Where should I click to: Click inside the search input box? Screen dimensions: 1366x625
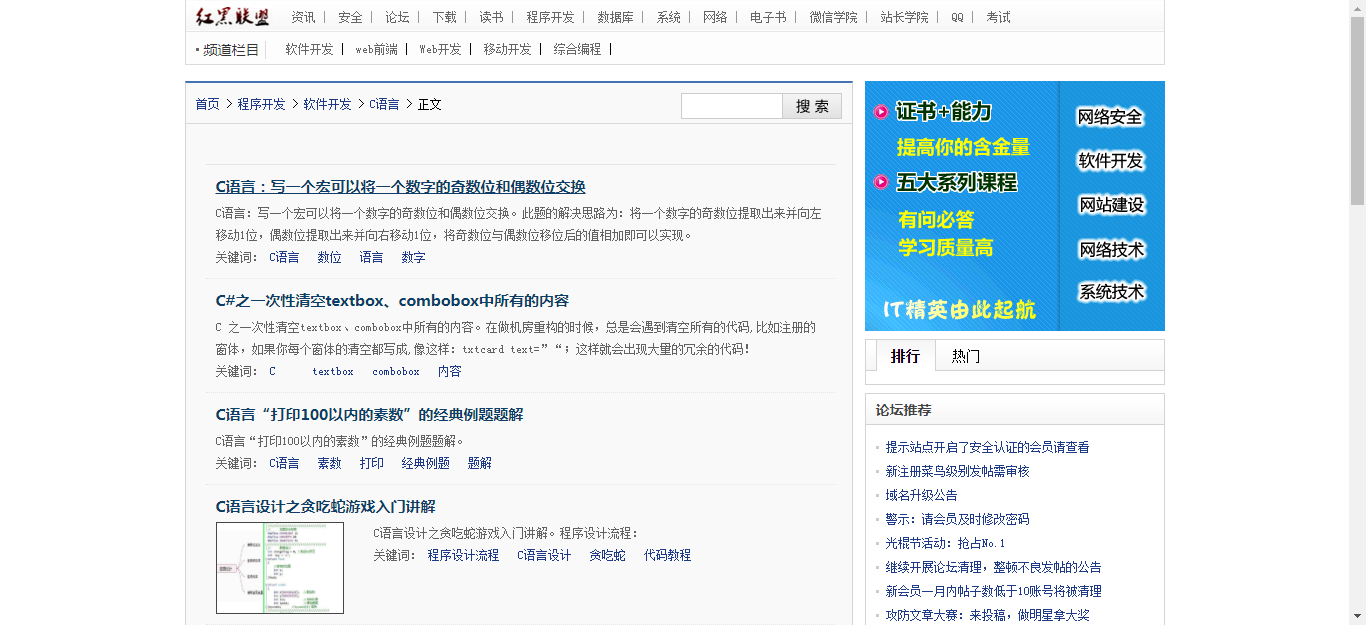[732, 105]
